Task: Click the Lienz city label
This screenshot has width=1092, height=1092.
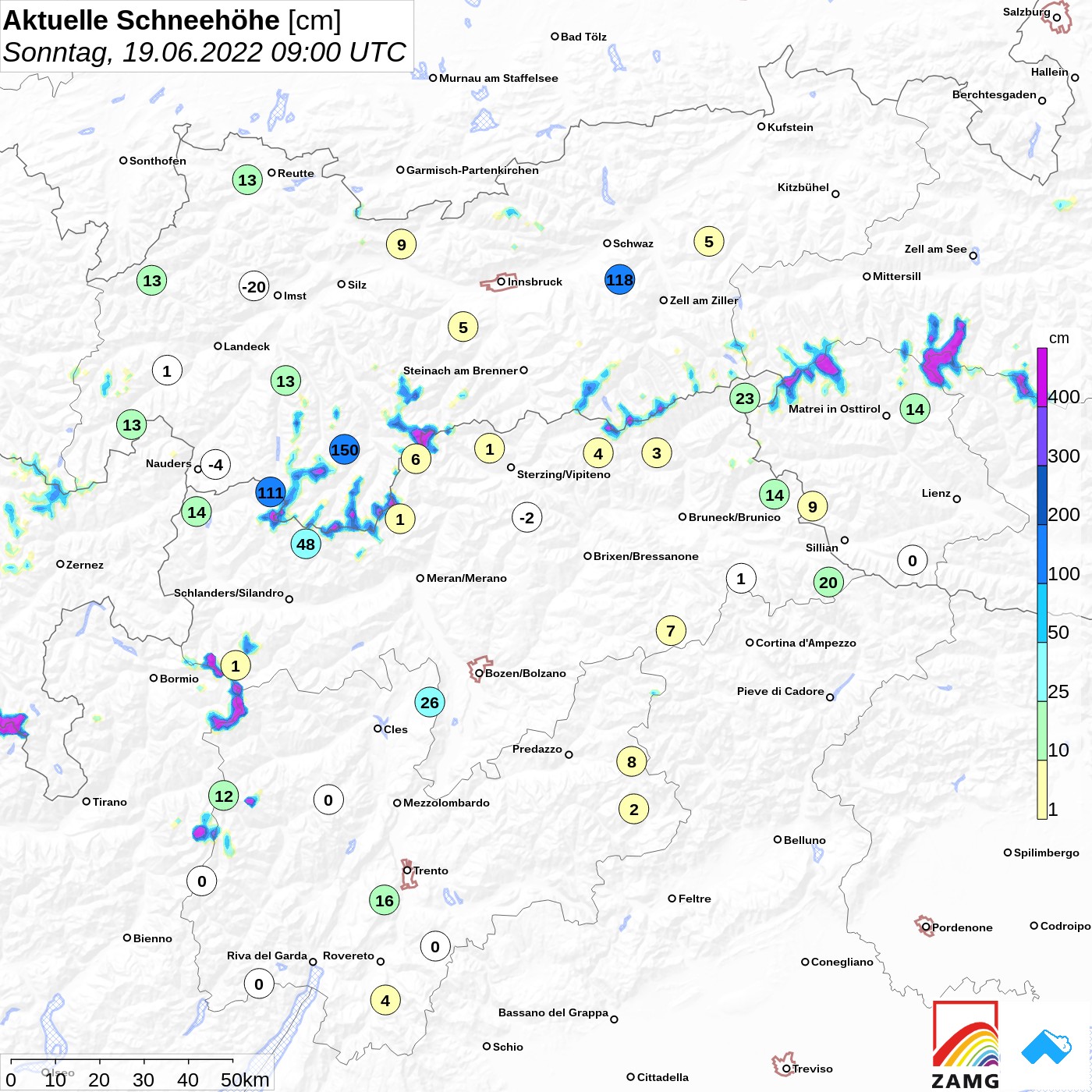Action: [x=936, y=493]
